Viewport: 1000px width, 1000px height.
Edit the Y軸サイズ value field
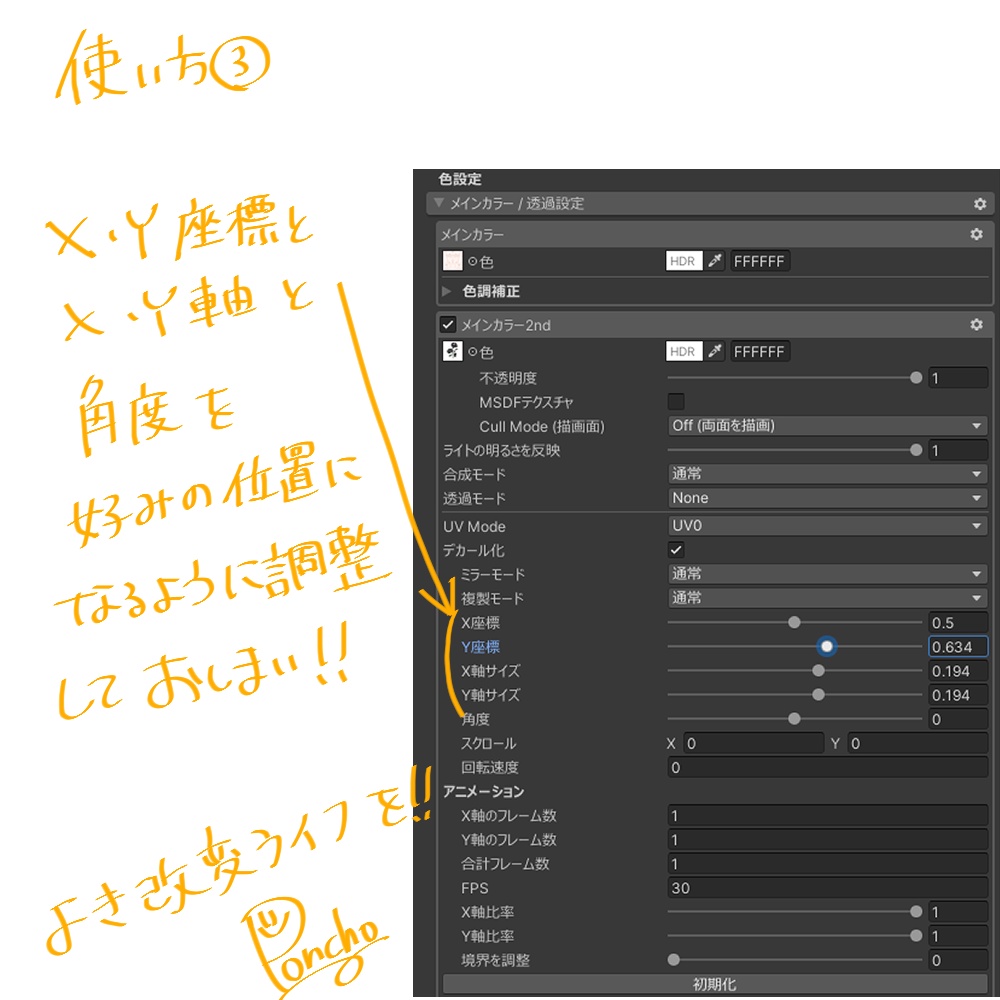click(x=958, y=695)
